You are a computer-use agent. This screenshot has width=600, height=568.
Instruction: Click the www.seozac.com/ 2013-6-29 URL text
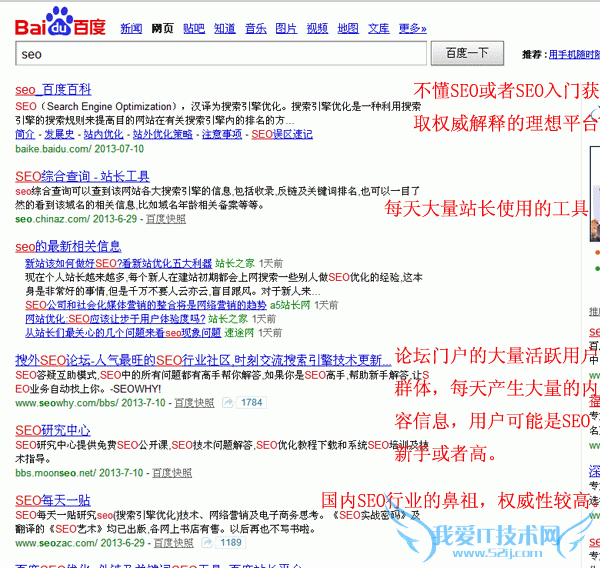pyautogui.click(x=80, y=543)
